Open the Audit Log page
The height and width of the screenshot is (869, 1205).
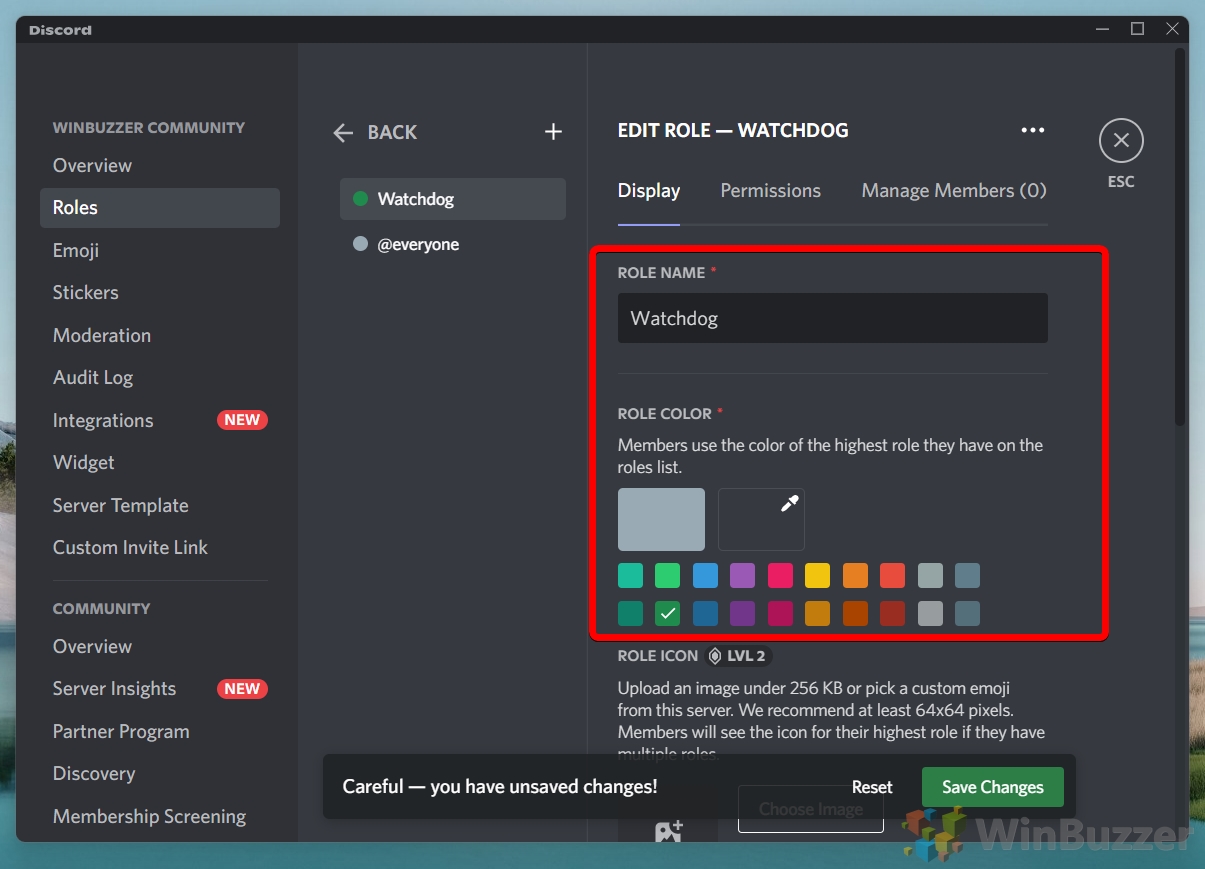tap(160, 377)
